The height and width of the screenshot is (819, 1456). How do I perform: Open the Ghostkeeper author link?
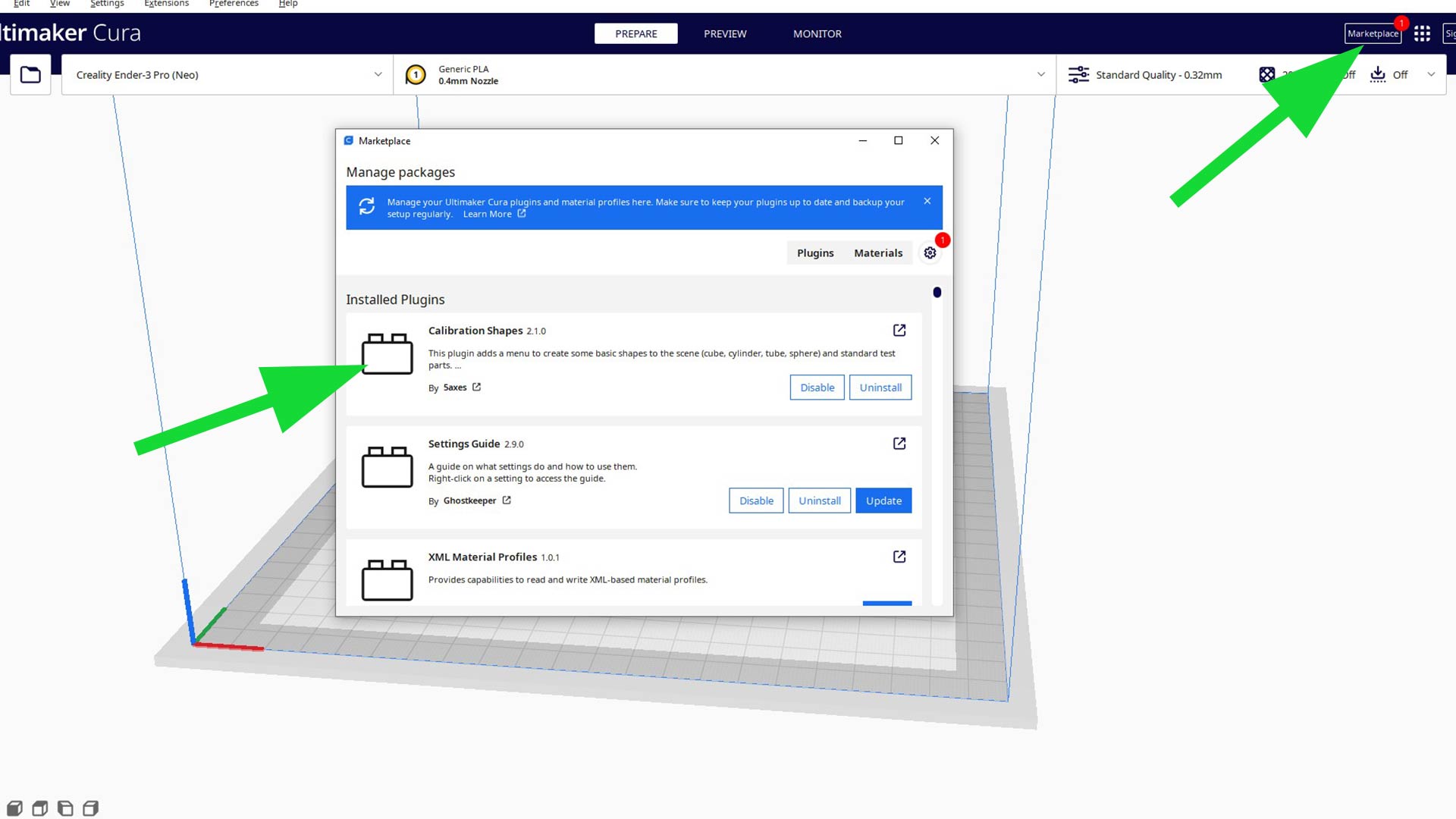469,500
